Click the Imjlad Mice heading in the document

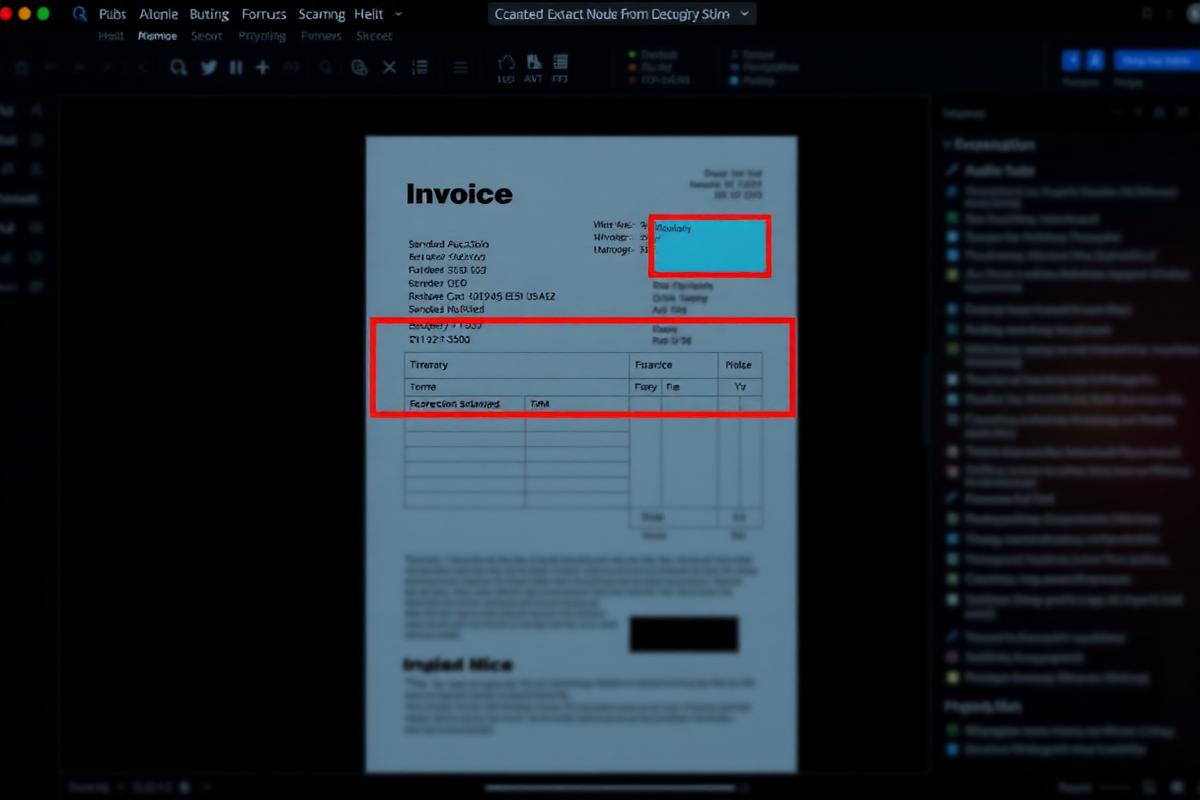pos(458,665)
